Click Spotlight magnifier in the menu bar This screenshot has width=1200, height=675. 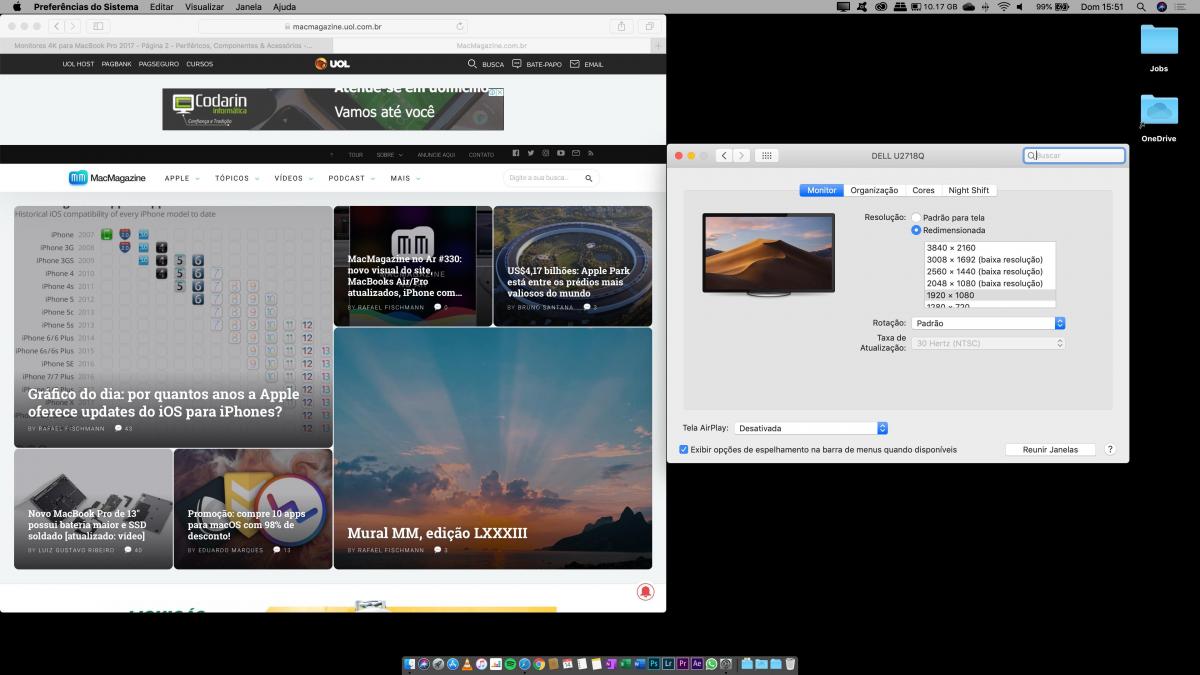point(1141,6)
